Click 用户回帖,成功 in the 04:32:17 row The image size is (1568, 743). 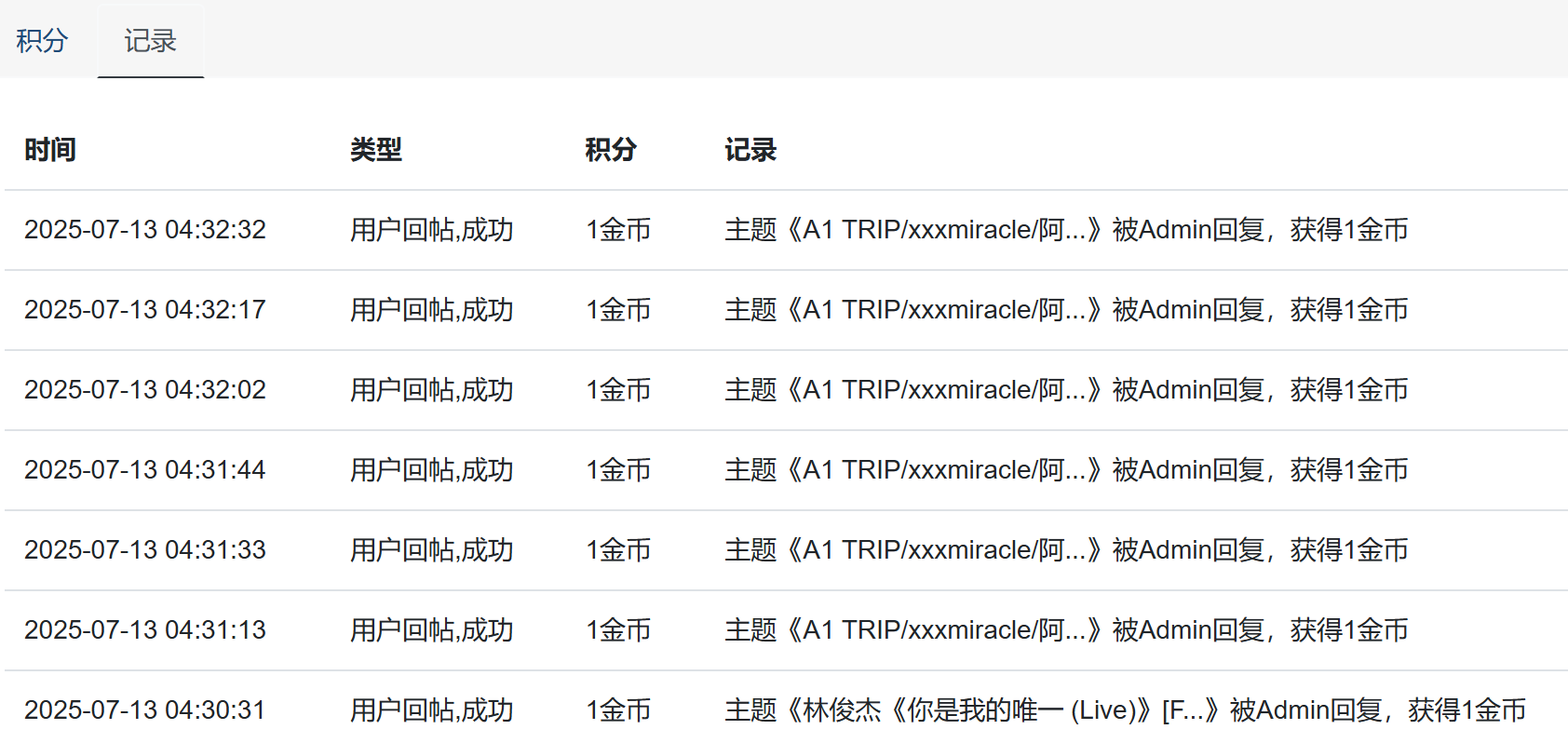(x=431, y=309)
